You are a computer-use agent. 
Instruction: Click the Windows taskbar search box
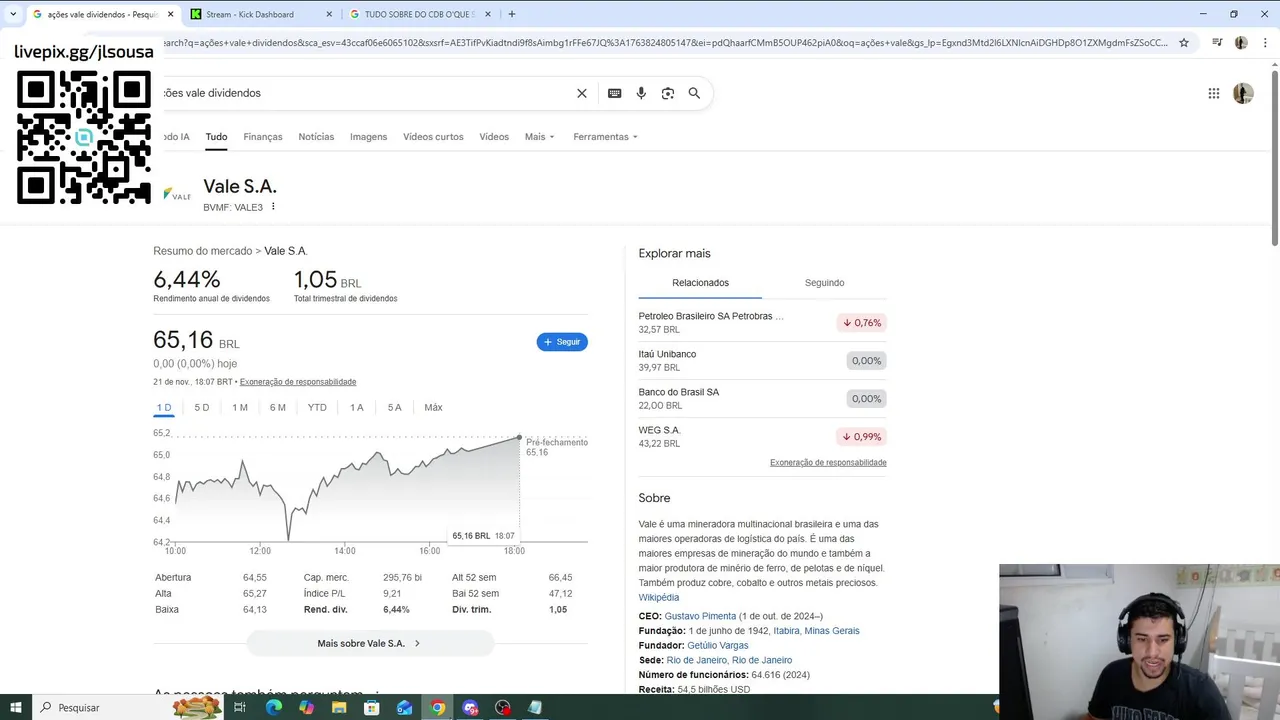pos(125,707)
